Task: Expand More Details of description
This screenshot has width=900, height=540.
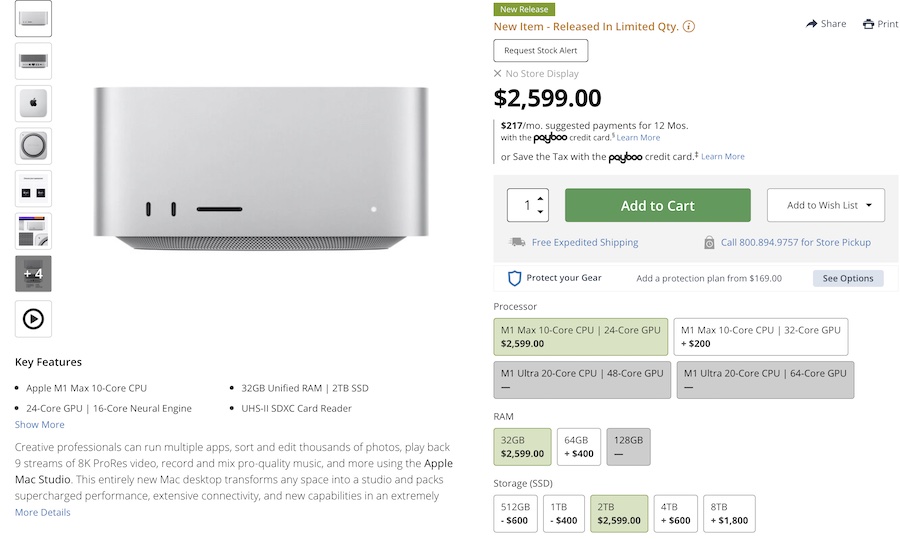Action: point(43,513)
